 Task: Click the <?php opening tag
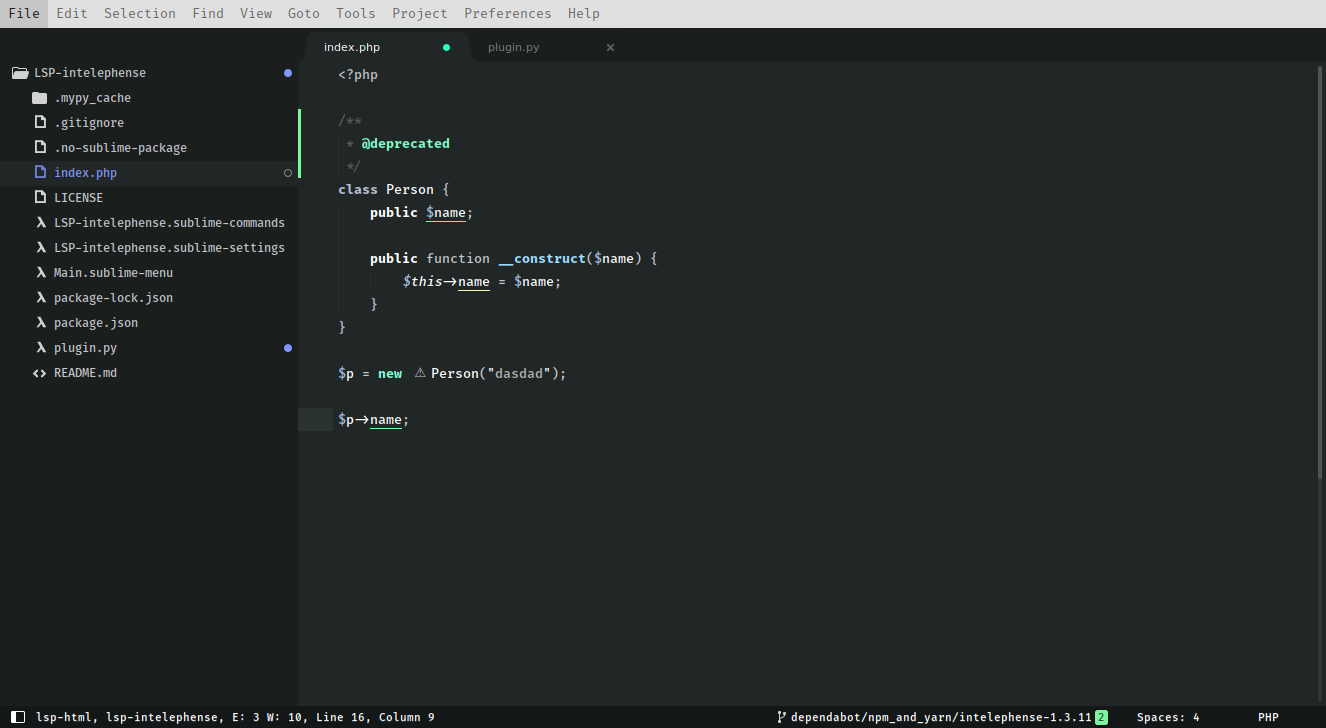(x=358, y=75)
